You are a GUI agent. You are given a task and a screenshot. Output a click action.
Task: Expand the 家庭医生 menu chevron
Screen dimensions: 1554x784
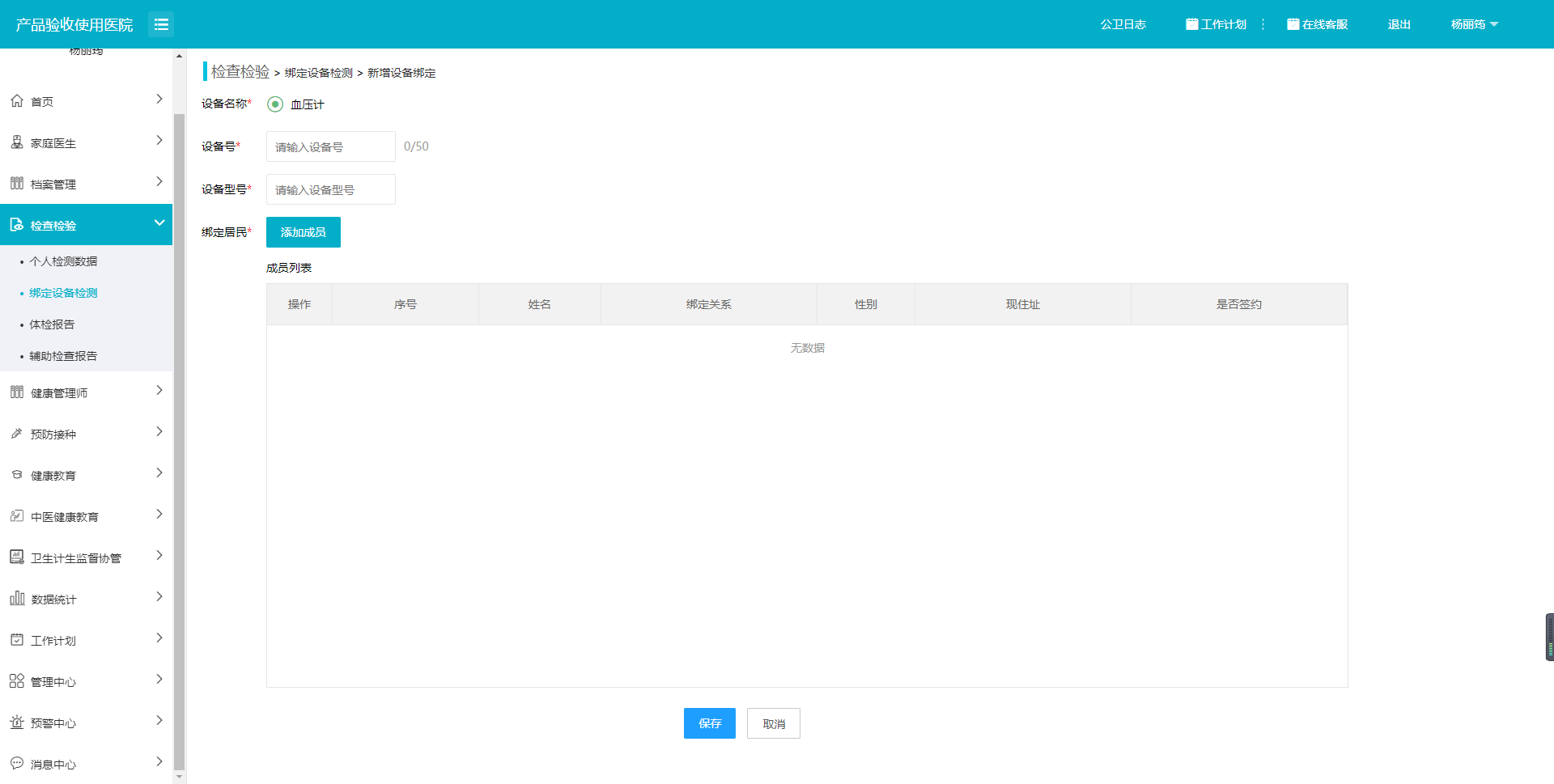pos(159,141)
